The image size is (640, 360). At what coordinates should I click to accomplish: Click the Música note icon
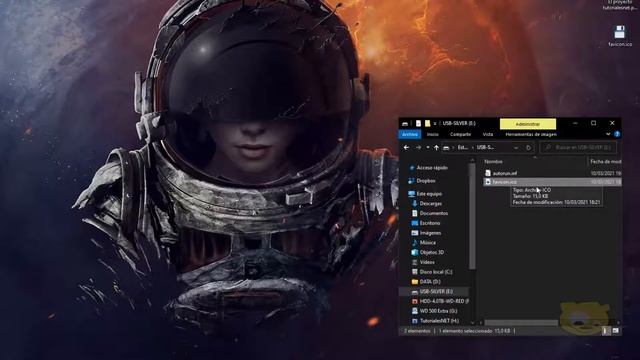(x=415, y=242)
